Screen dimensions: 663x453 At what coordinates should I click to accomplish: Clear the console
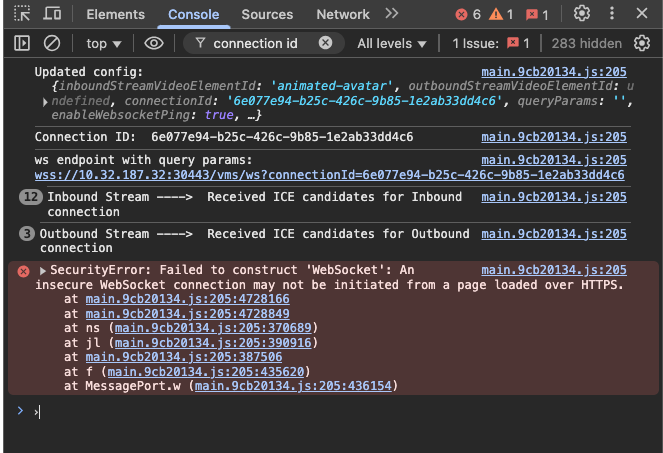pyautogui.click(x=52, y=43)
